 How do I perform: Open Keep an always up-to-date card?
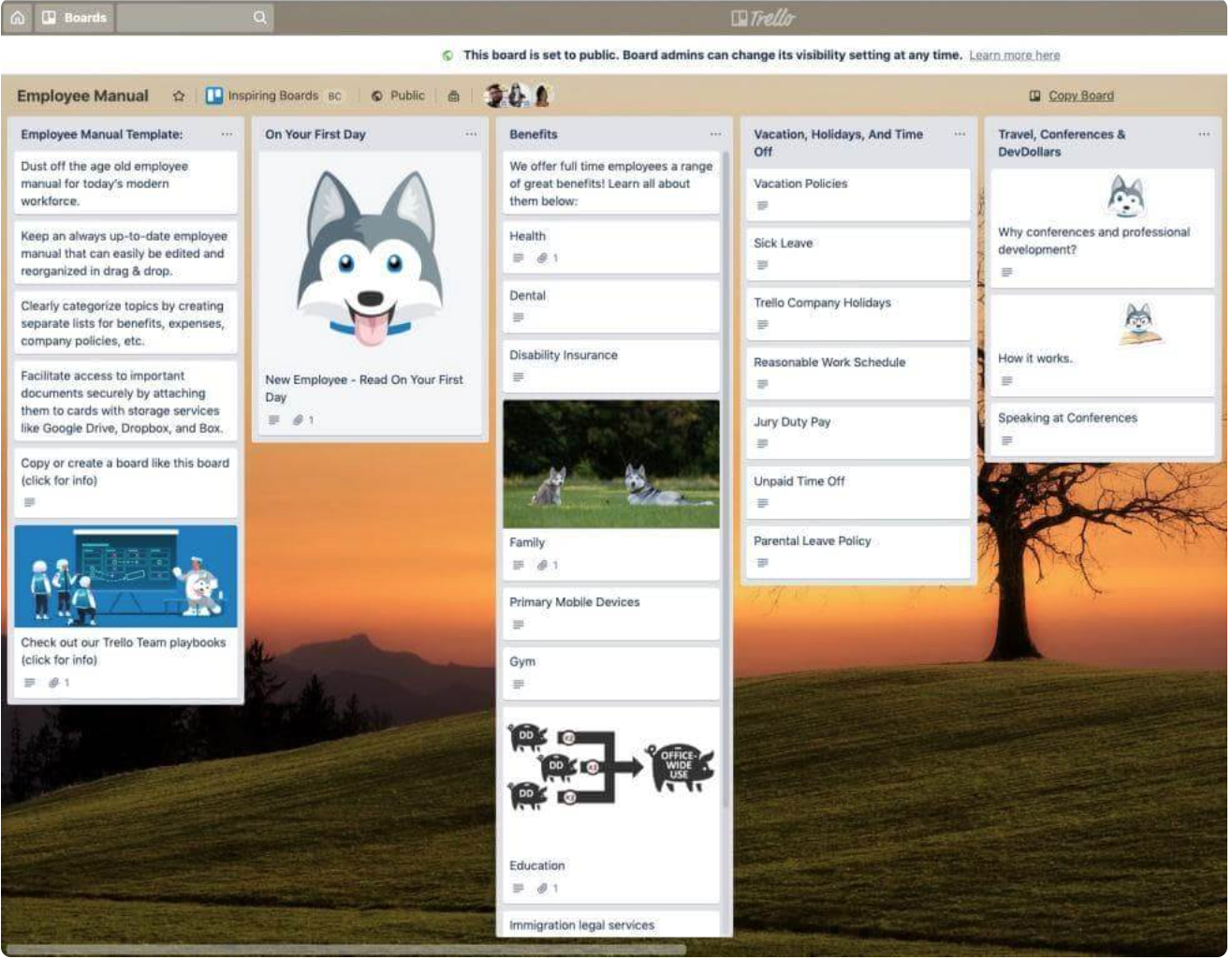click(125, 253)
